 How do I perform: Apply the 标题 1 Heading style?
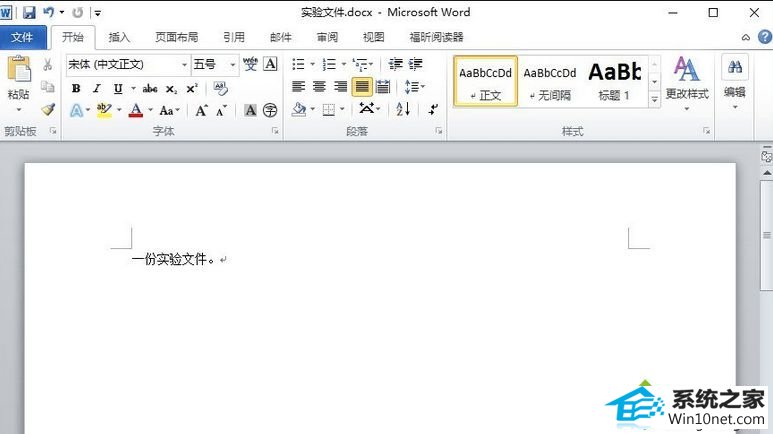(x=614, y=81)
